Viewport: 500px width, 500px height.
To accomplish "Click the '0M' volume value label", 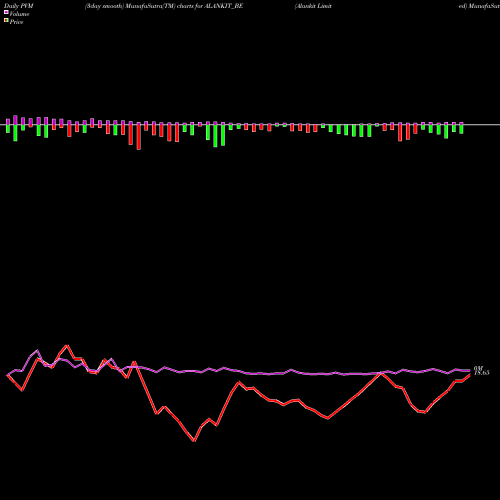I will [x=478, y=368].
